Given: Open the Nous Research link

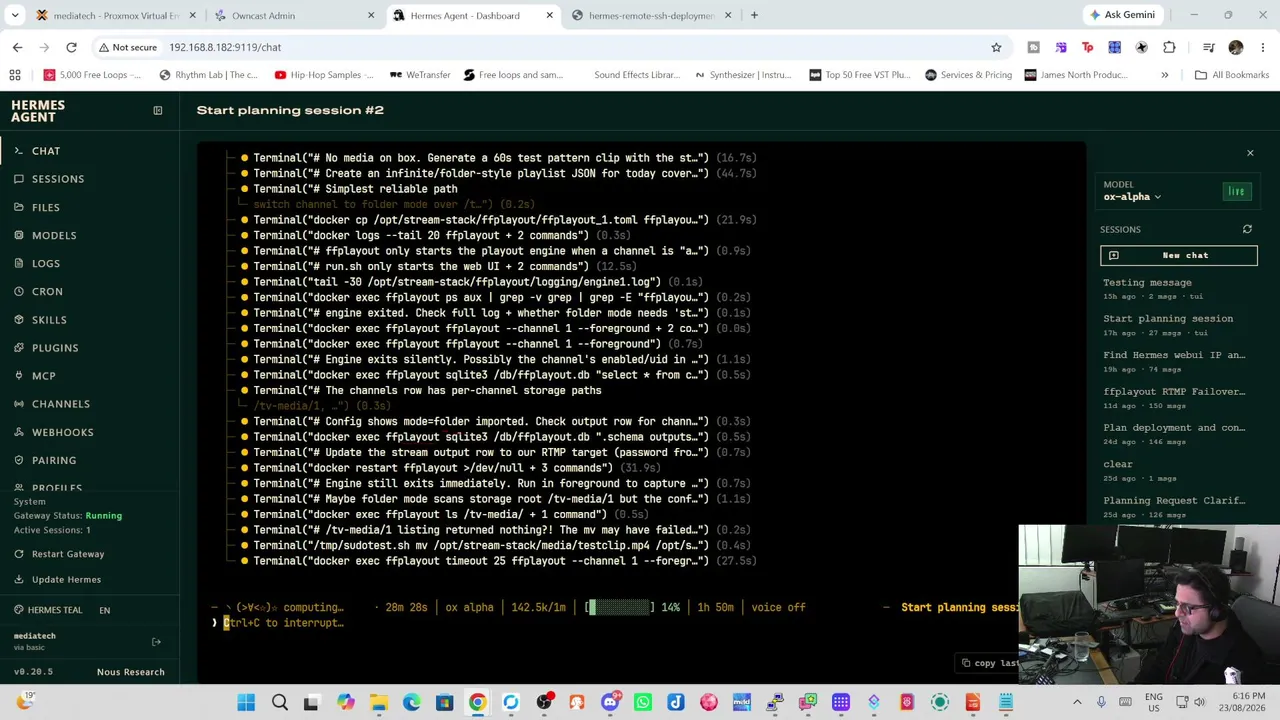Looking at the screenshot, I should pos(130,672).
